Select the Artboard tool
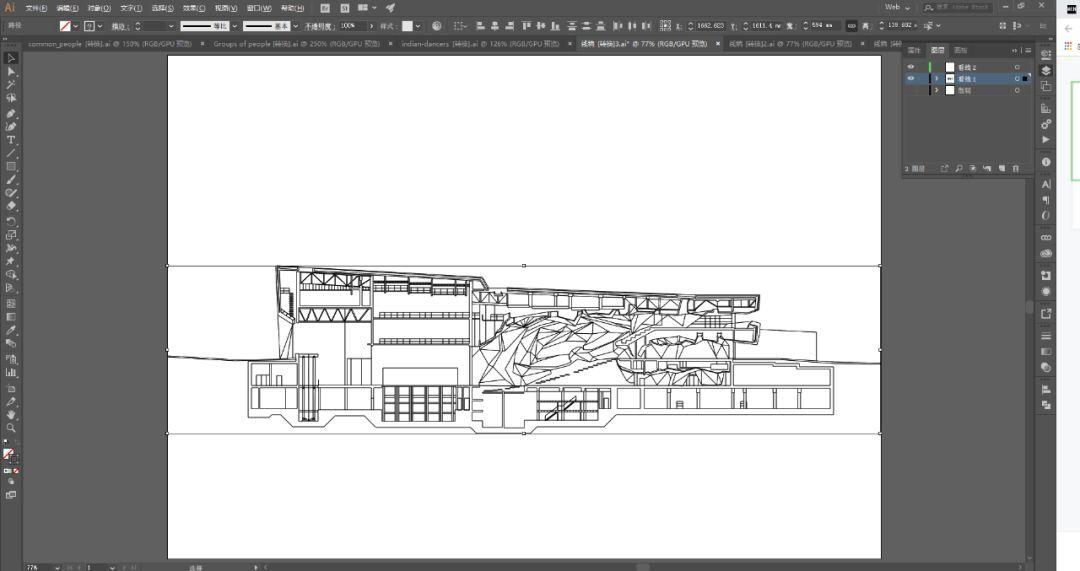The image size is (1080, 571). tap(11, 388)
